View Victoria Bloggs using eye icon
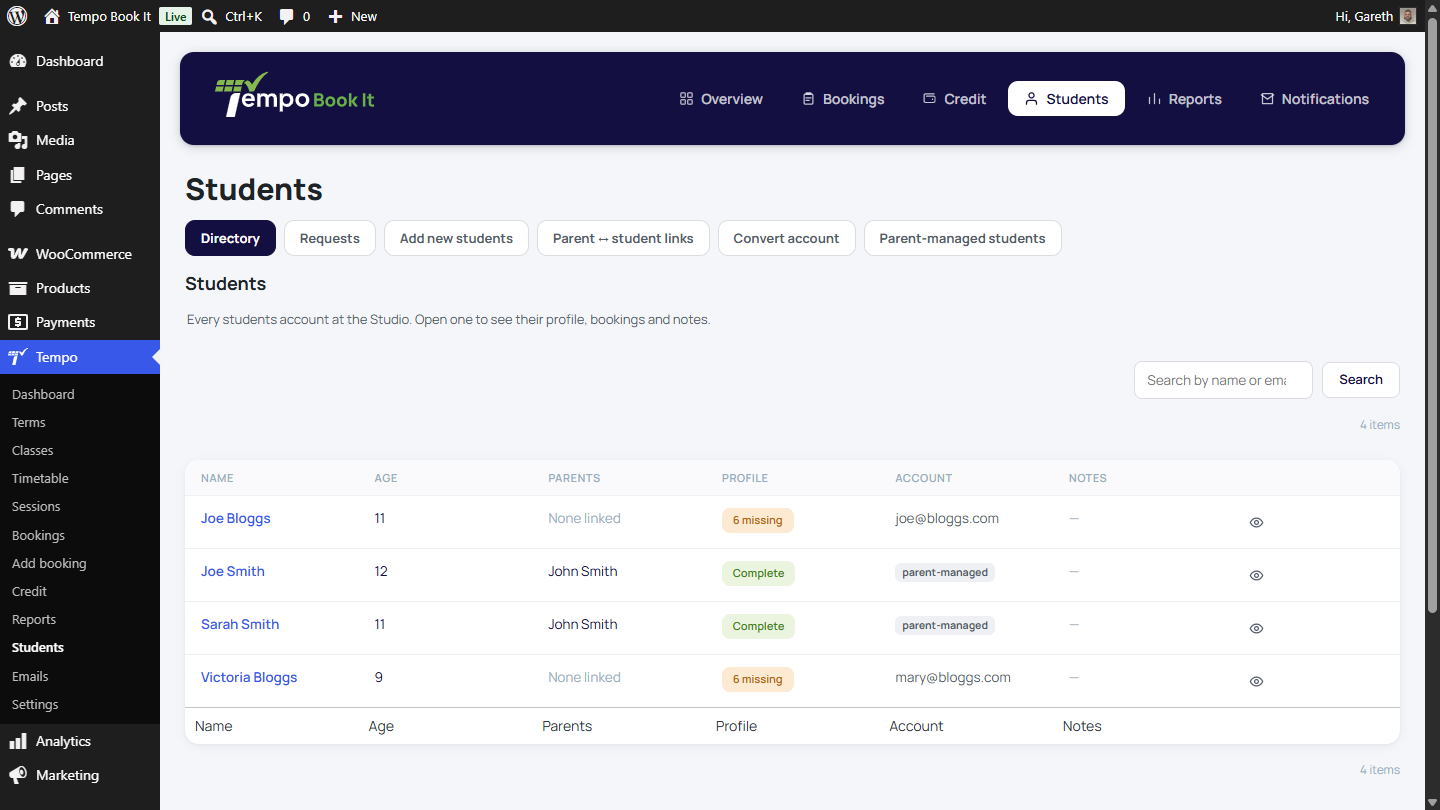1440x810 pixels. coord(1256,681)
